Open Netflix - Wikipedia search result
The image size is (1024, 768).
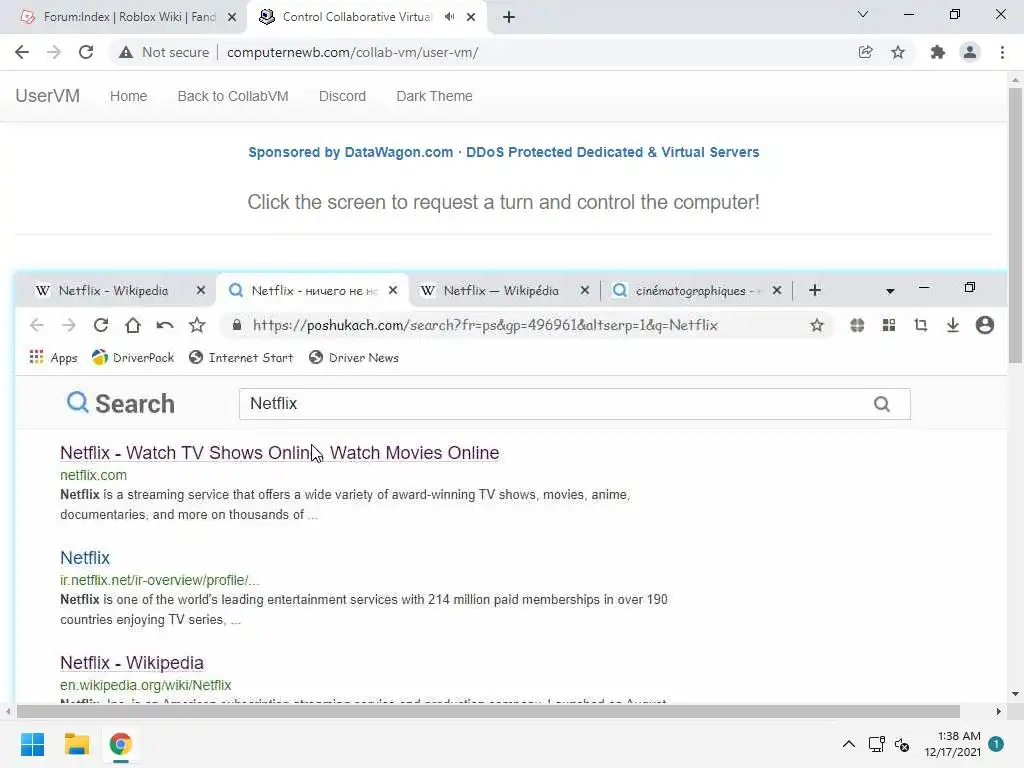tap(132, 663)
